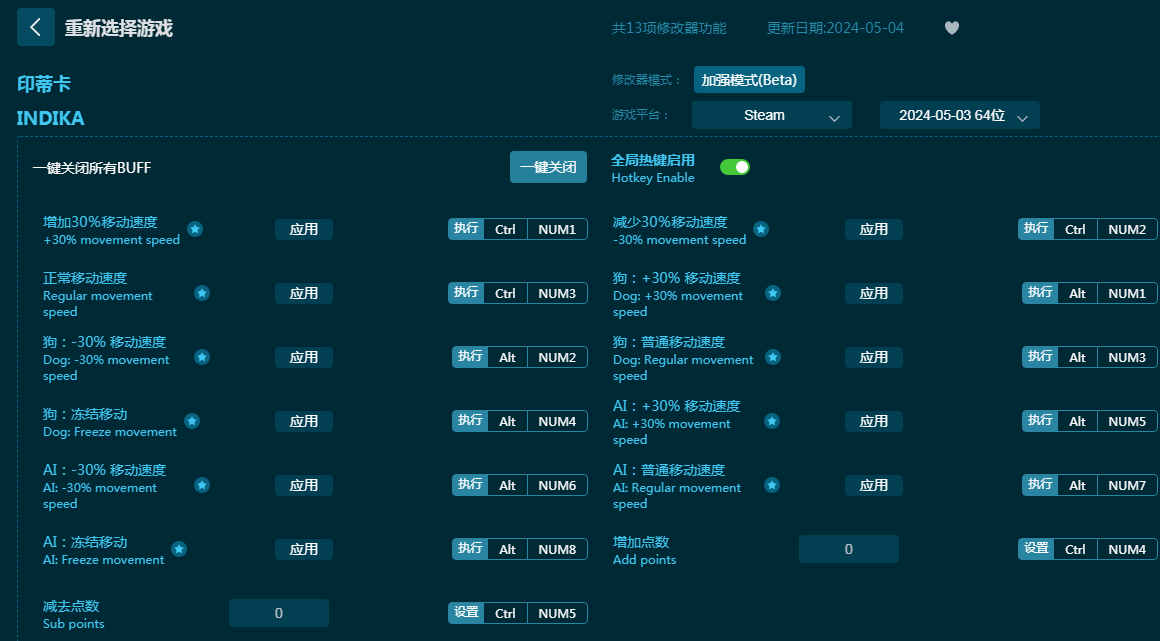The width and height of the screenshot is (1160, 641).
Task: Click NUM4 key of Ctrl hotkey
Action: 1127,549
